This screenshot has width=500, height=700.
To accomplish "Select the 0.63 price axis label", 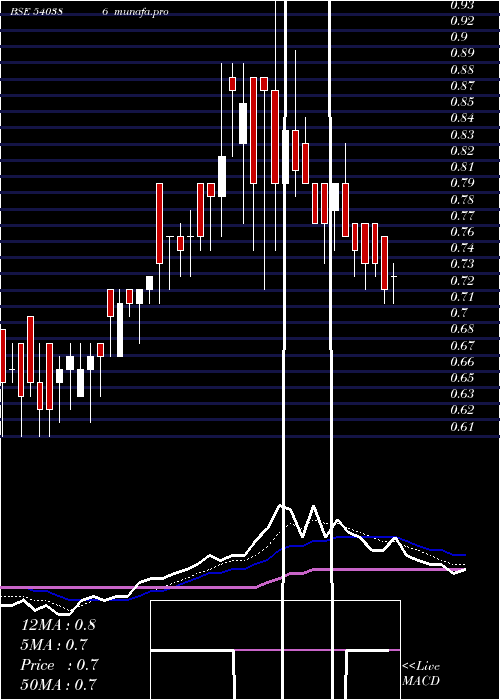I will [462, 394].
